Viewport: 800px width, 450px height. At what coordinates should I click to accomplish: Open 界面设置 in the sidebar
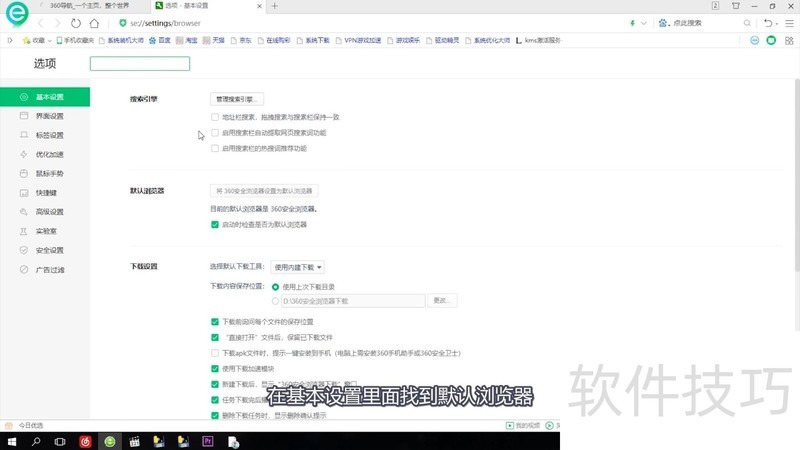click(45, 116)
